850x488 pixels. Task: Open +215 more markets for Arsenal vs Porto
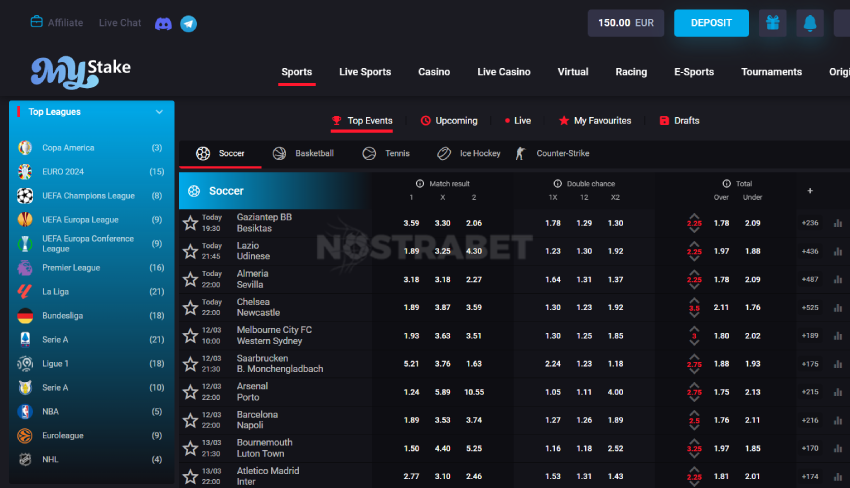pos(810,392)
